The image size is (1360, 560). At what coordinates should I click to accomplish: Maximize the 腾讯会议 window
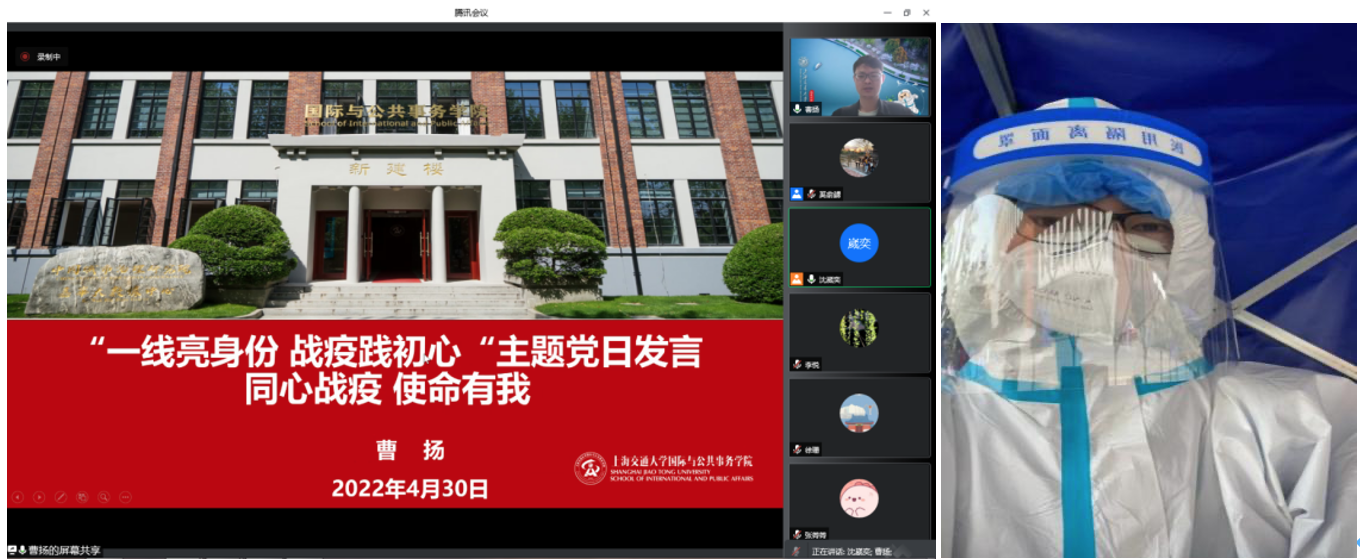click(906, 12)
